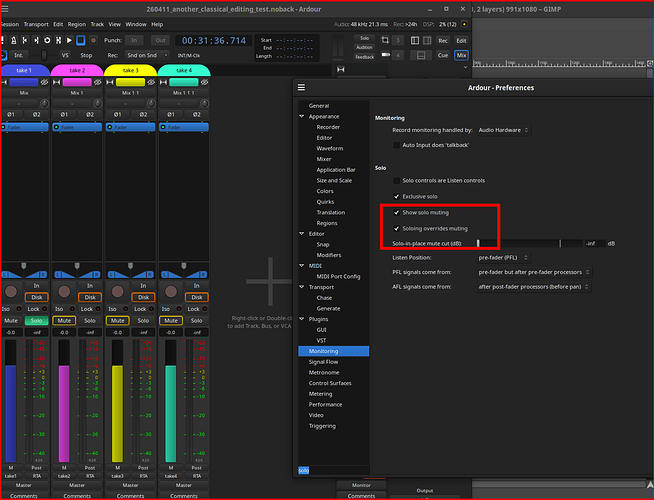The height and width of the screenshot is (500, 654).
Task: Click the Edit window button
Action: [x=461, y=40]
